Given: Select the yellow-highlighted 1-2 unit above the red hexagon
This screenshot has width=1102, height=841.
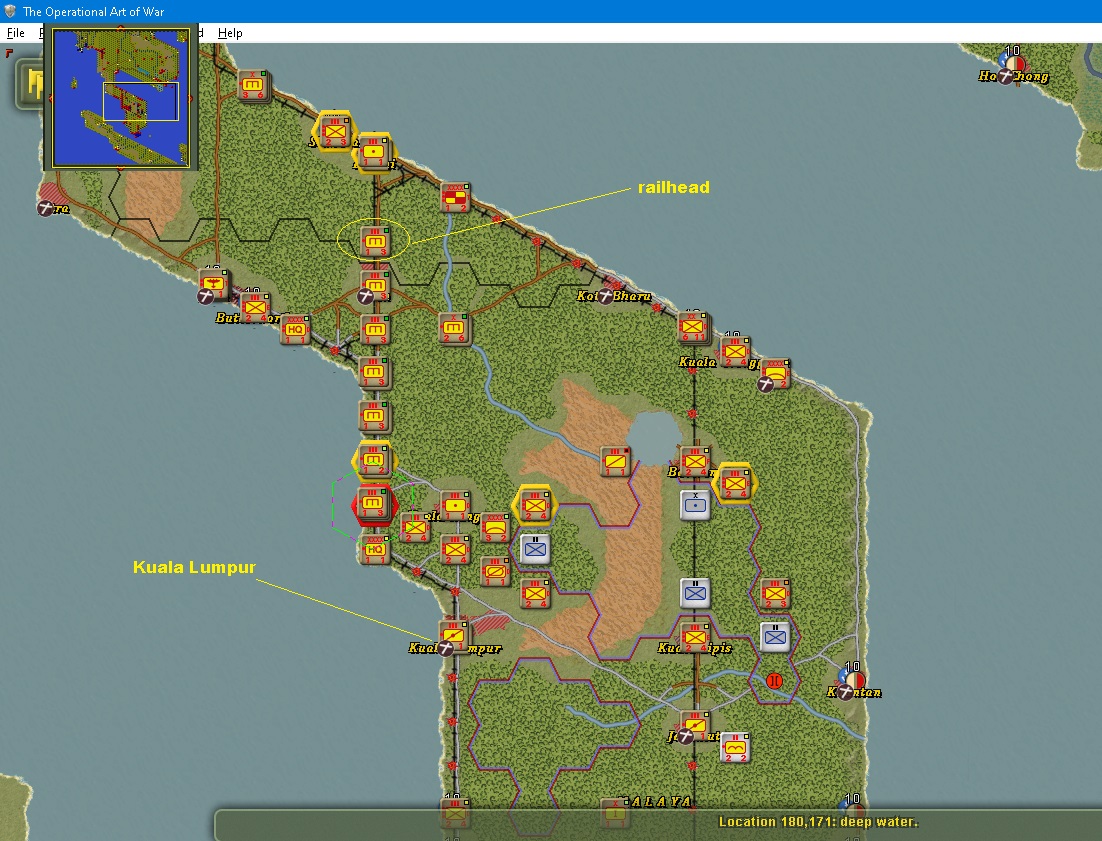Looking at the screenshot, I should click(x=373, y=459).
